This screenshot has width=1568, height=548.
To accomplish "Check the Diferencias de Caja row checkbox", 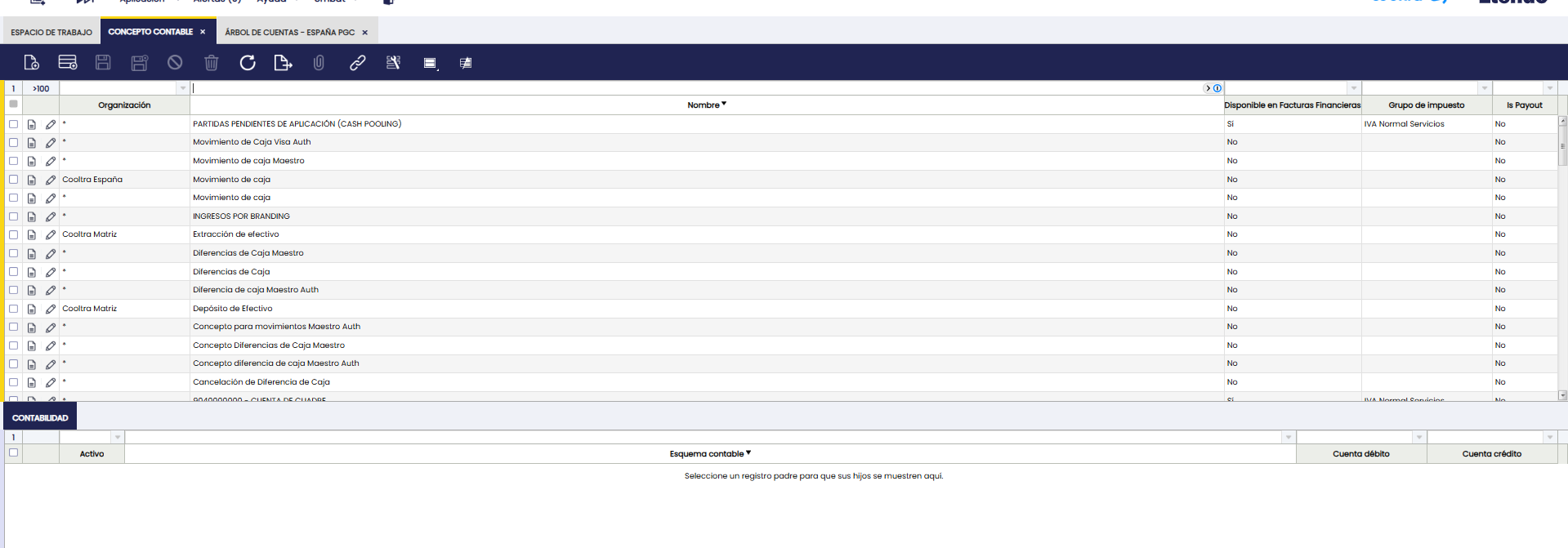I will tap(13, 272).
